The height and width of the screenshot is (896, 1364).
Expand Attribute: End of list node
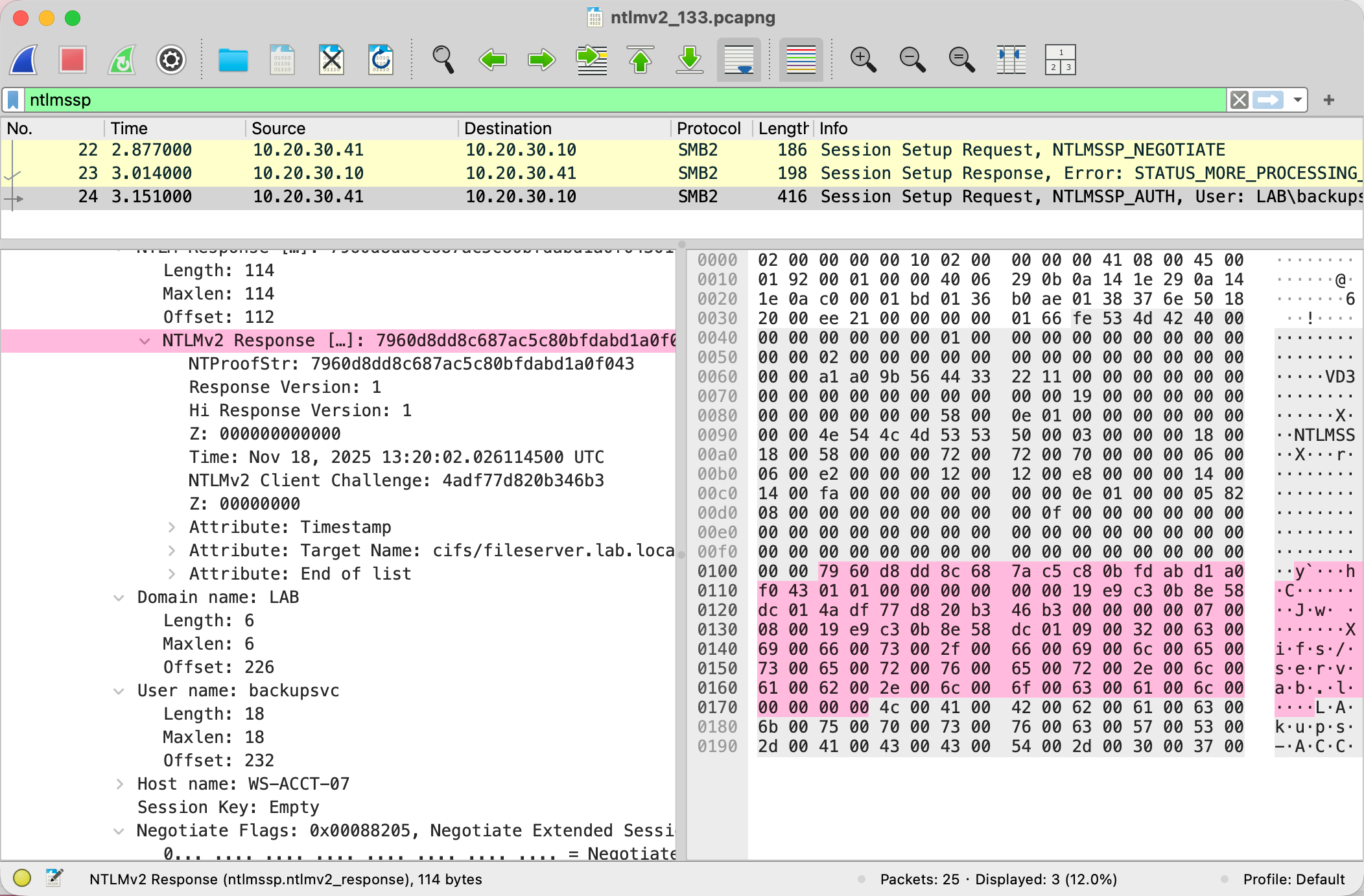[x=172, y=574]
